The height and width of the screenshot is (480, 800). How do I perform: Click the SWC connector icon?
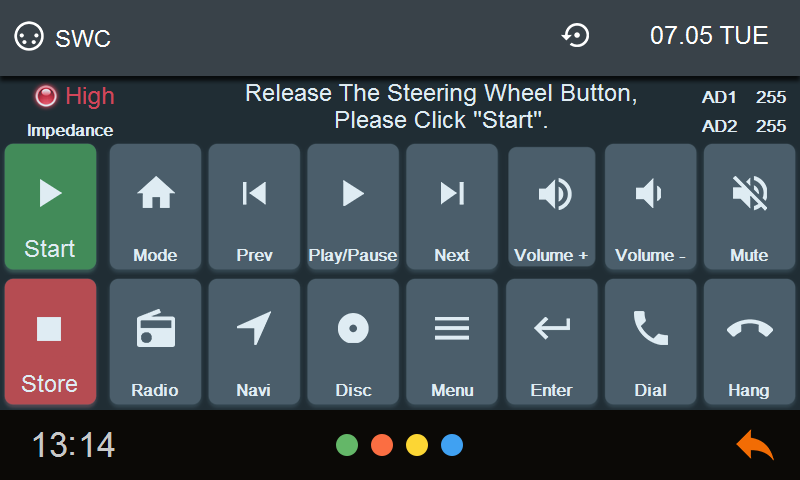(29, 36)
